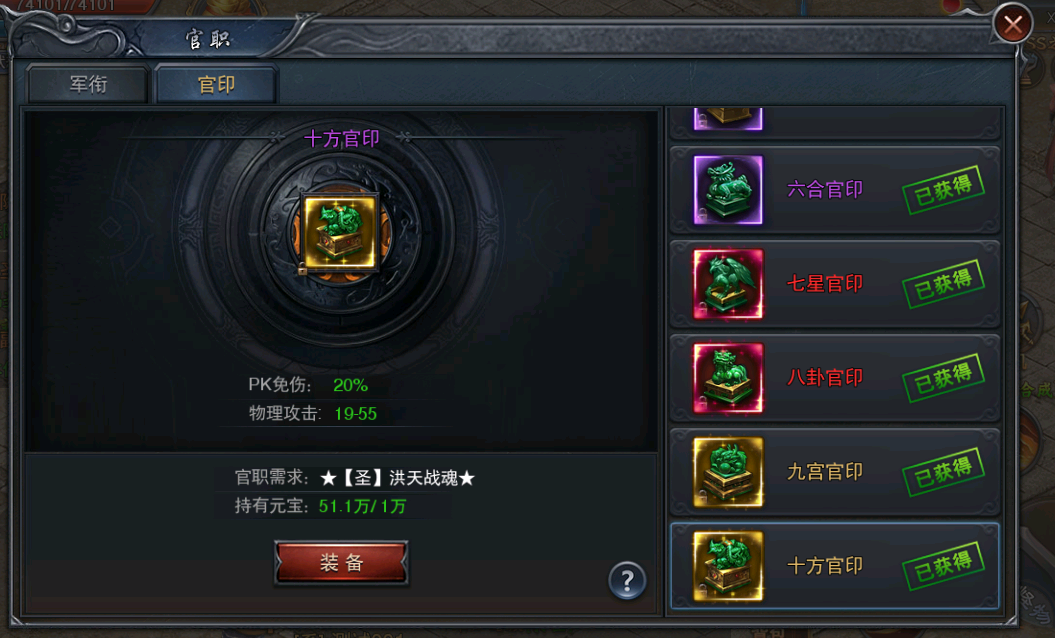Click the 九宫官印 list entry name
This screenshot has height=638, width=1055.
825,472
